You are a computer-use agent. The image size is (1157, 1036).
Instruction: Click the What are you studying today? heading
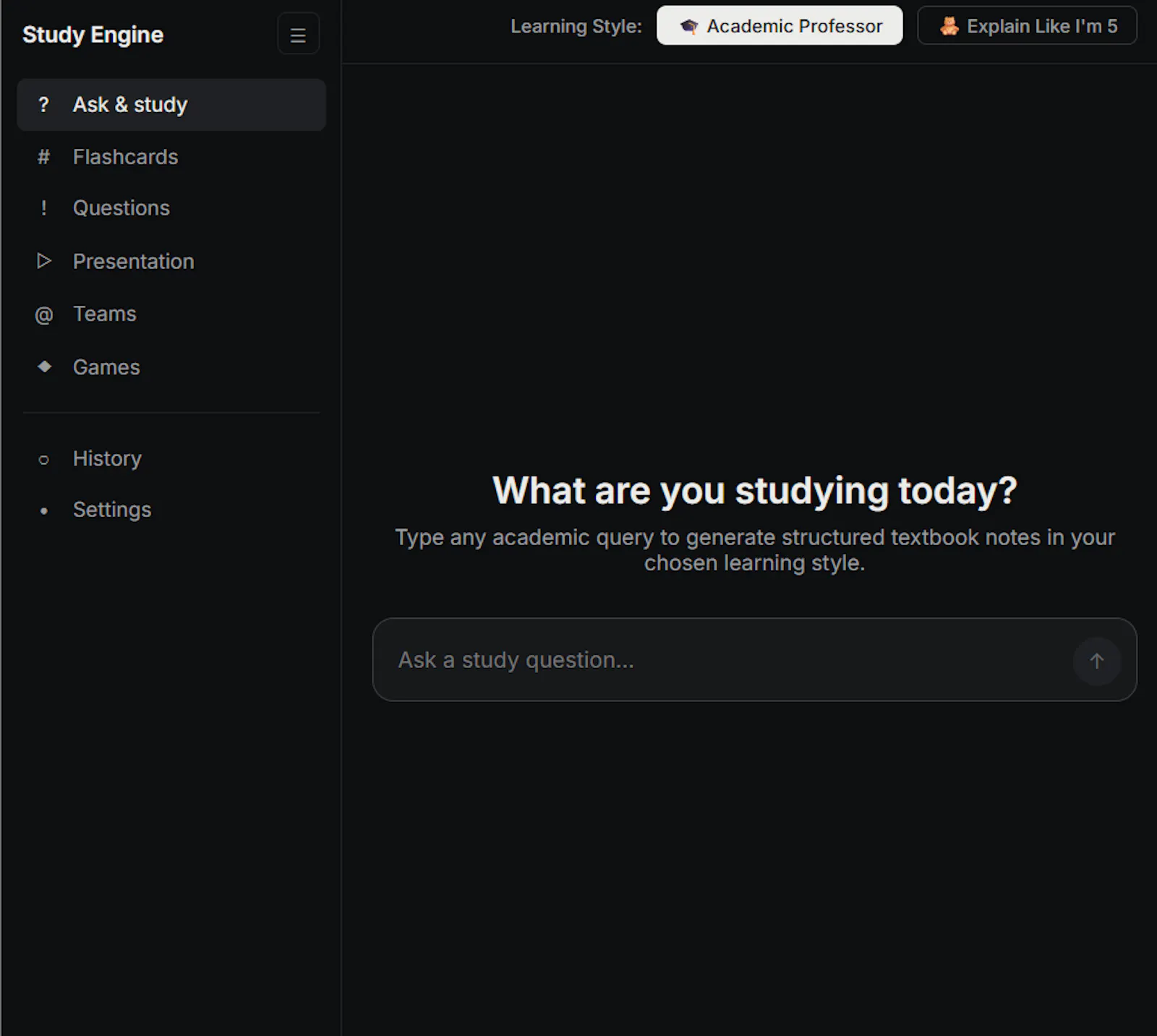tap(755, 490)
